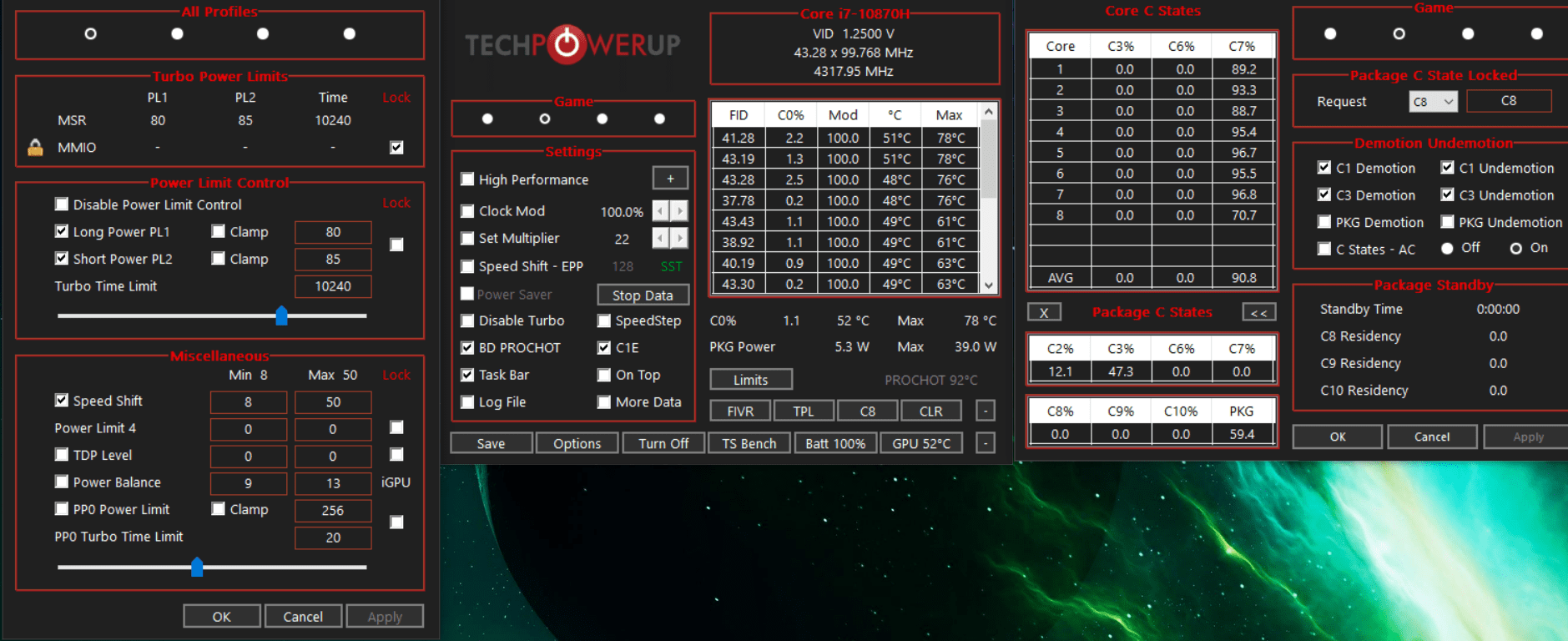Enable the PKG Demotion checkbox

point(1324,222)
